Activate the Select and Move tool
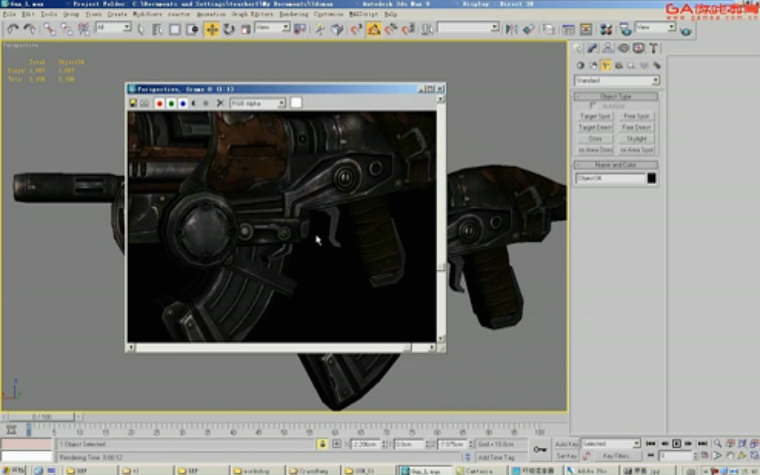The height and width of the screenshot is (475, 760). (212, 29)
